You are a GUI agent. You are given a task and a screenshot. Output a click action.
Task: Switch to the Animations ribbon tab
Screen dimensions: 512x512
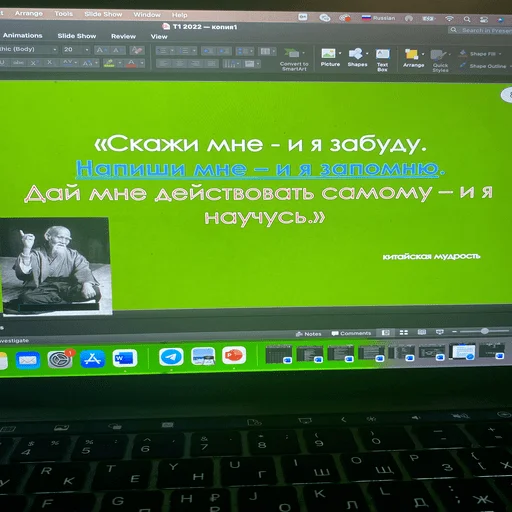click(23, 35)
